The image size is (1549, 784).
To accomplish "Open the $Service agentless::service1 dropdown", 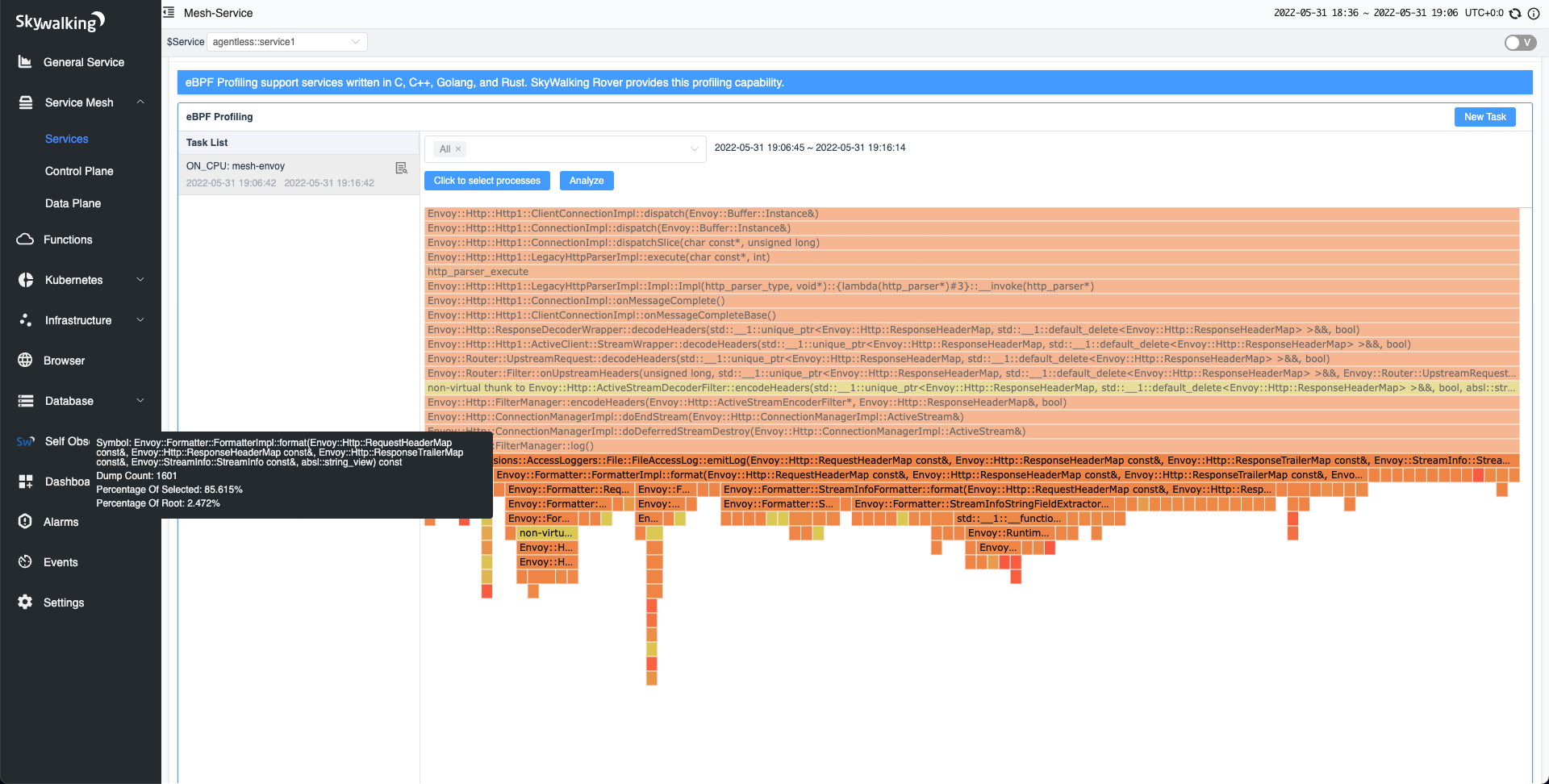I will pyautogui.click(x=286, y=41).
